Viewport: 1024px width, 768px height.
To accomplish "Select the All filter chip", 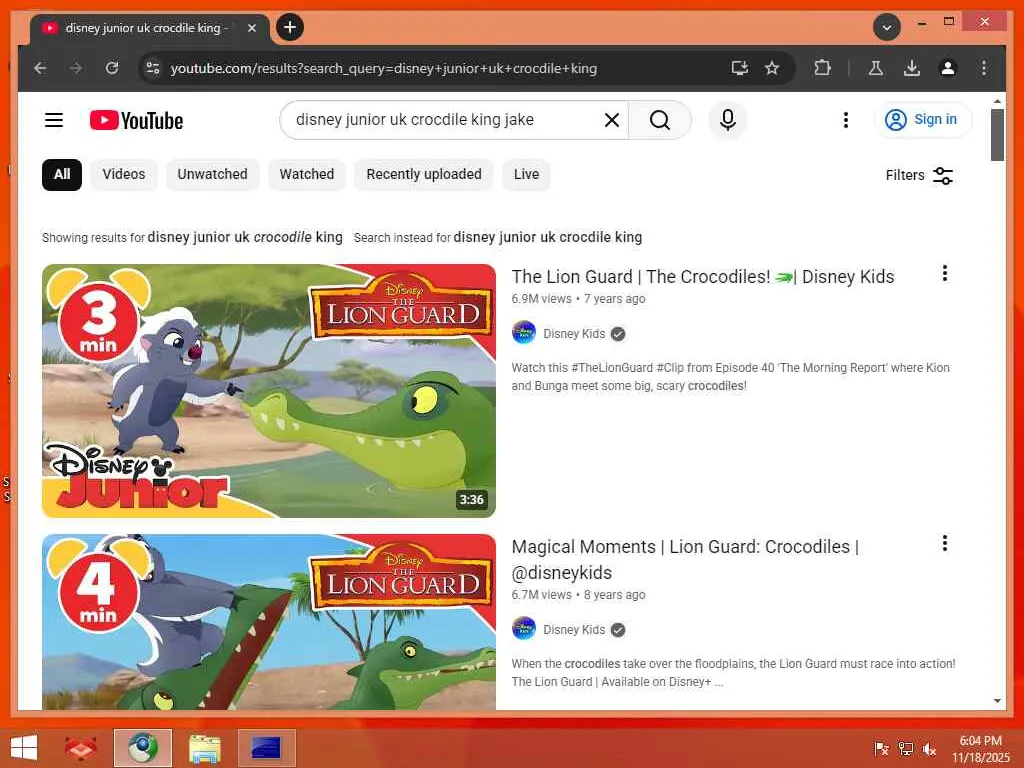I will (62, 174).
